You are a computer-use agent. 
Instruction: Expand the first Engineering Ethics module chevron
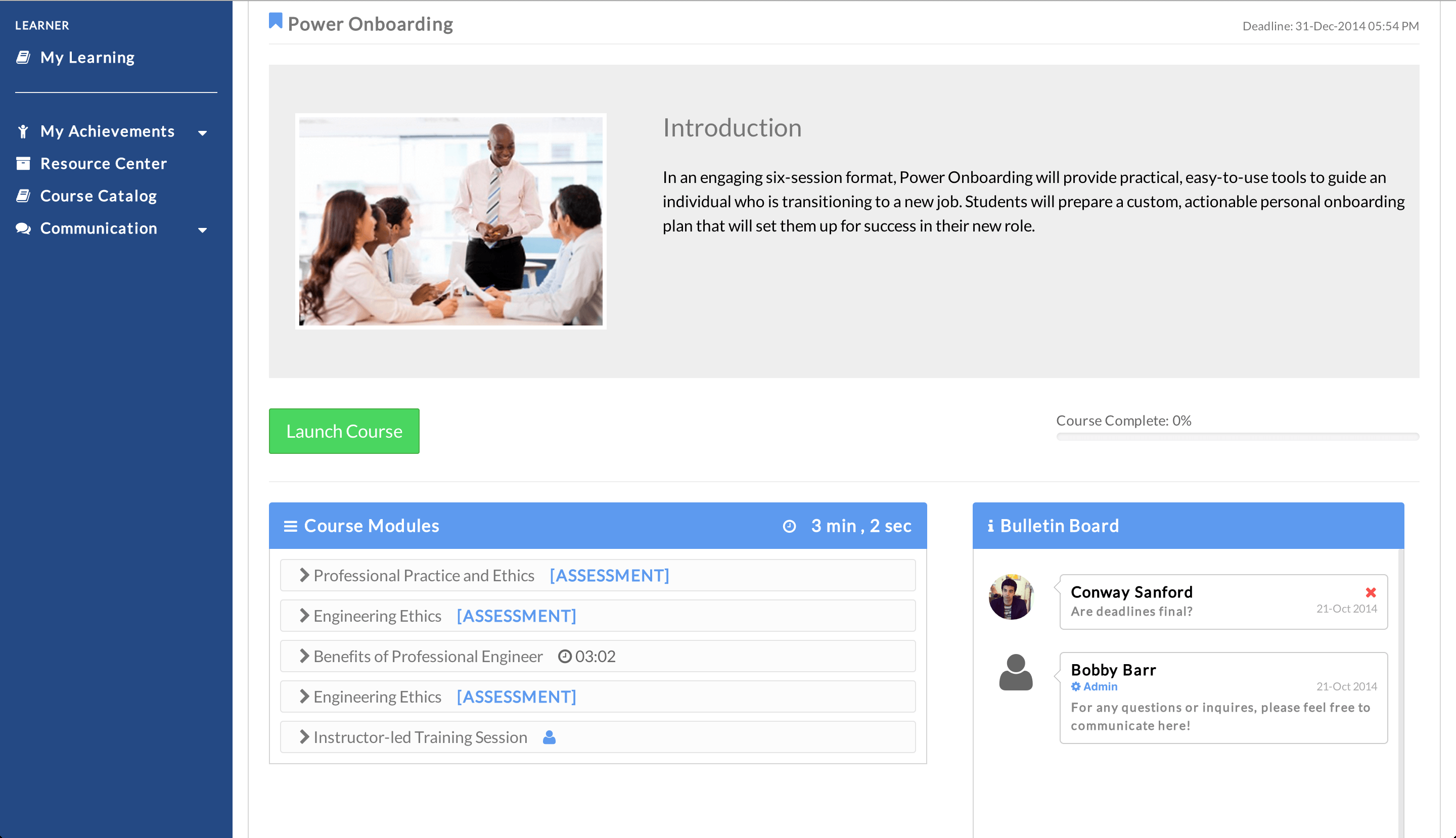click(x=304, y=615)
